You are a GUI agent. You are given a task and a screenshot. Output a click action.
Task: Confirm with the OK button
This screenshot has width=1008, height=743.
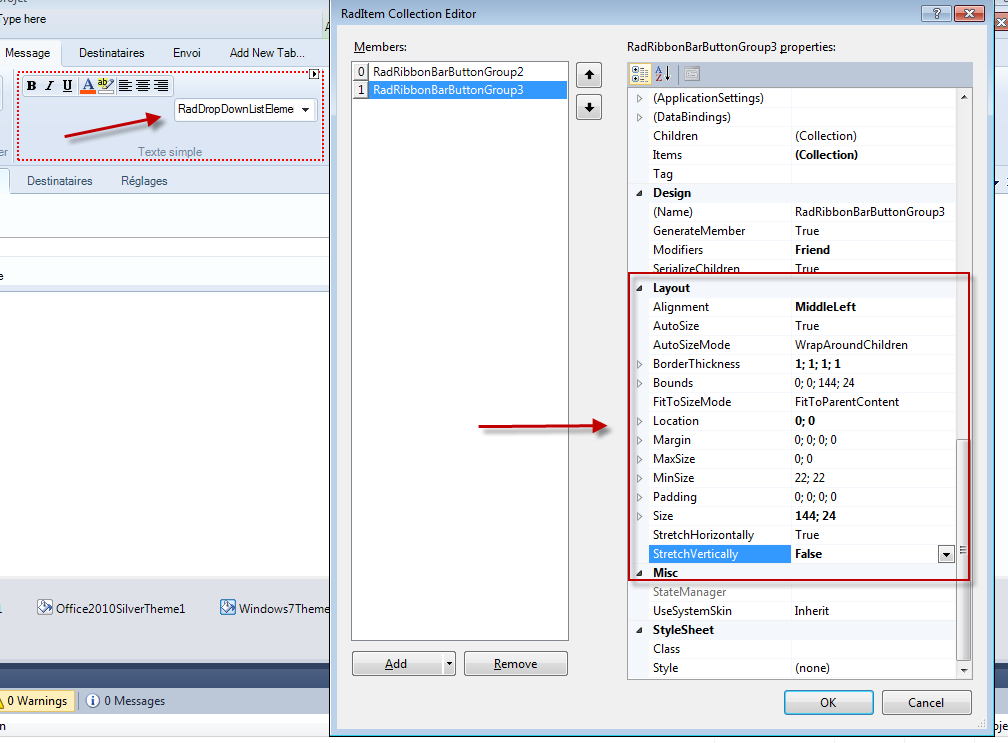pos(829,703)
